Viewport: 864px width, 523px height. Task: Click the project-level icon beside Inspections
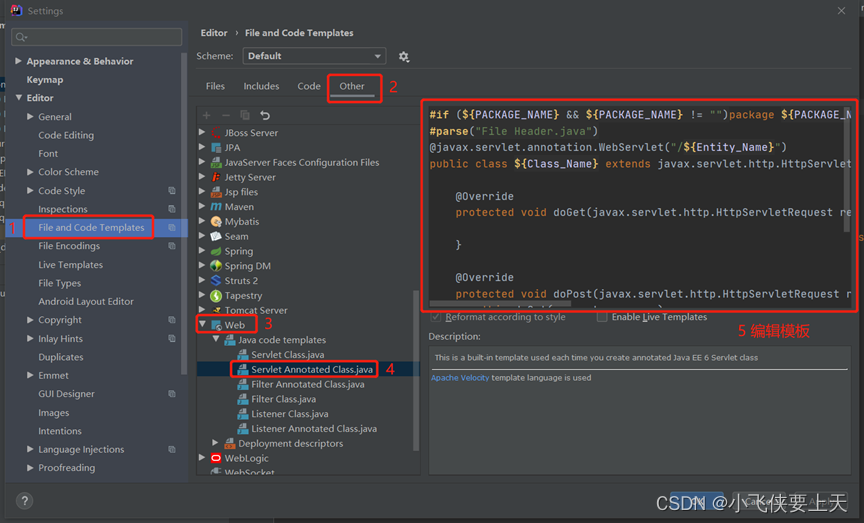pyautogui.click(x=172, y=209)
